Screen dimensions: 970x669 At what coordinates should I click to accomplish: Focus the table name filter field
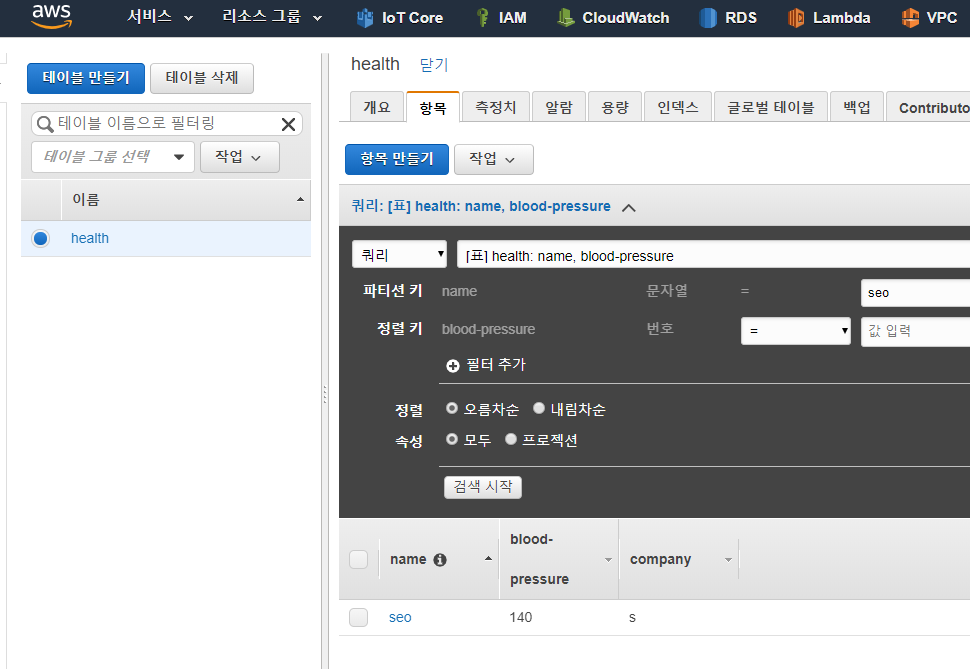[x=167, y=124]
